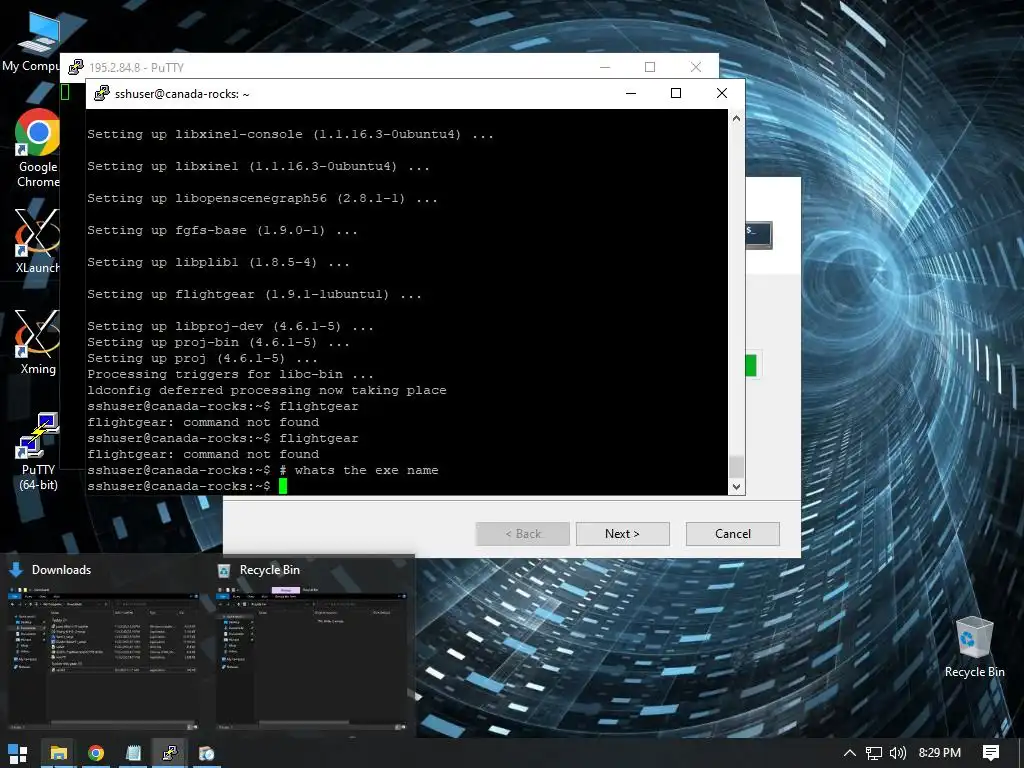
Task: Click the 'ldconfig deferred processing' terminal line
Action: [267, 391]
